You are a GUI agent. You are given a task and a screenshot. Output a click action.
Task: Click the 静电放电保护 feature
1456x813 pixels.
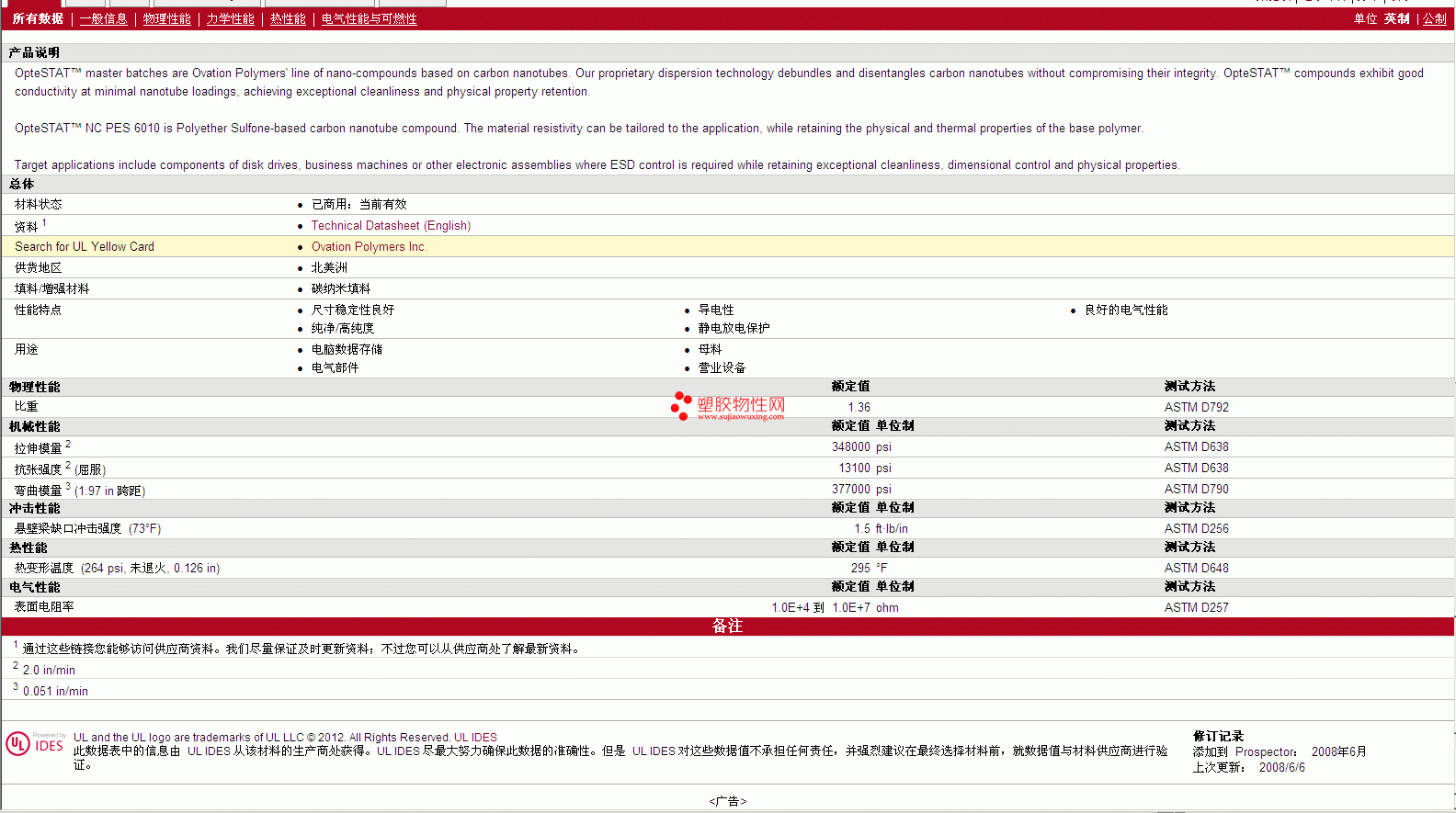click(x=734, y=328)
